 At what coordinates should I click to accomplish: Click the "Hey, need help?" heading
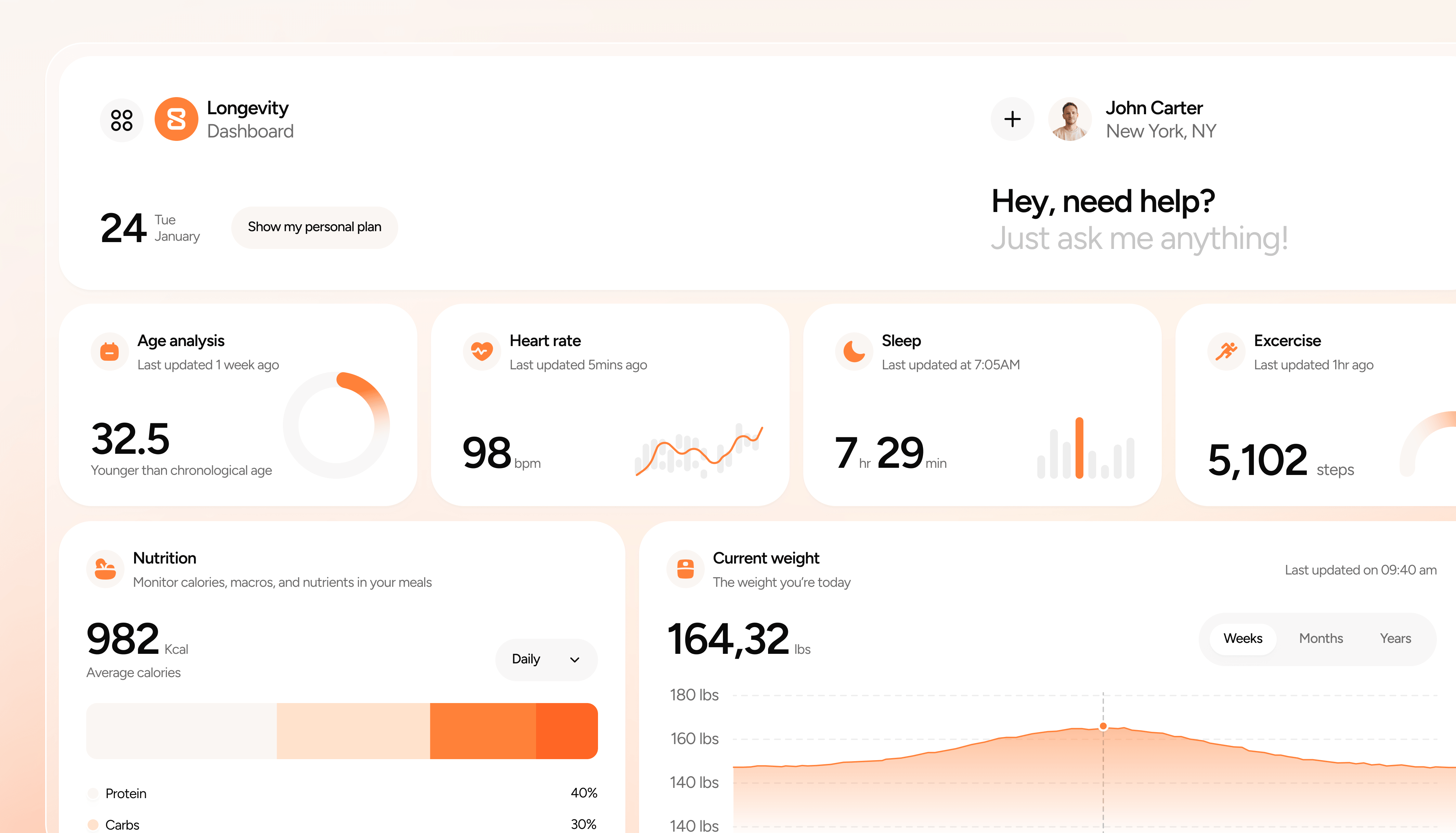click(x=1103, y=201)
